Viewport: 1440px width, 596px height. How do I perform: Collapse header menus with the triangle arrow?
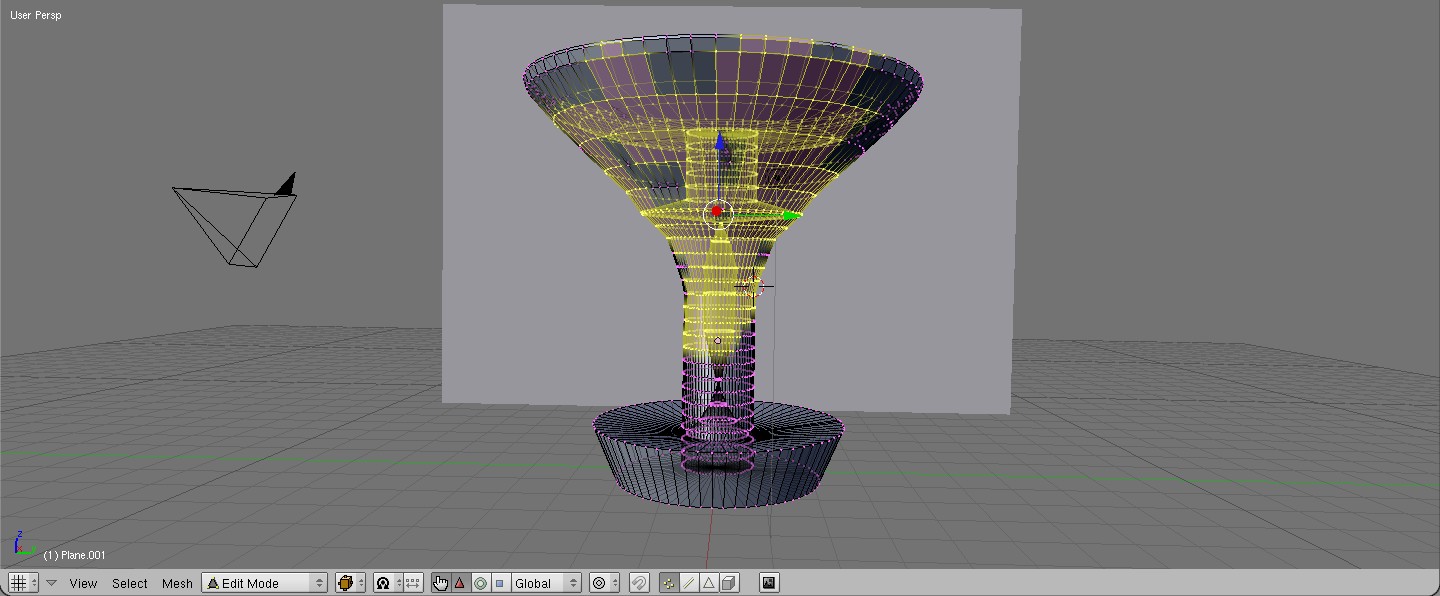(x=51, y=583)
